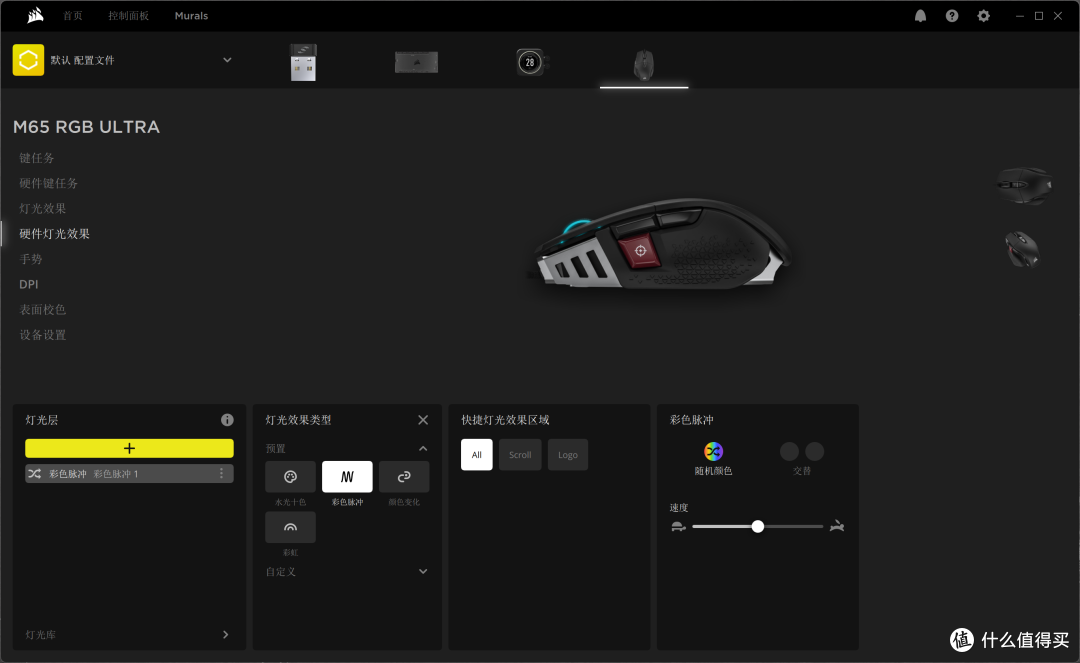1080x663 pixels.
Task: Click the first 交替 color circle
Action: (x=789, y=452)
